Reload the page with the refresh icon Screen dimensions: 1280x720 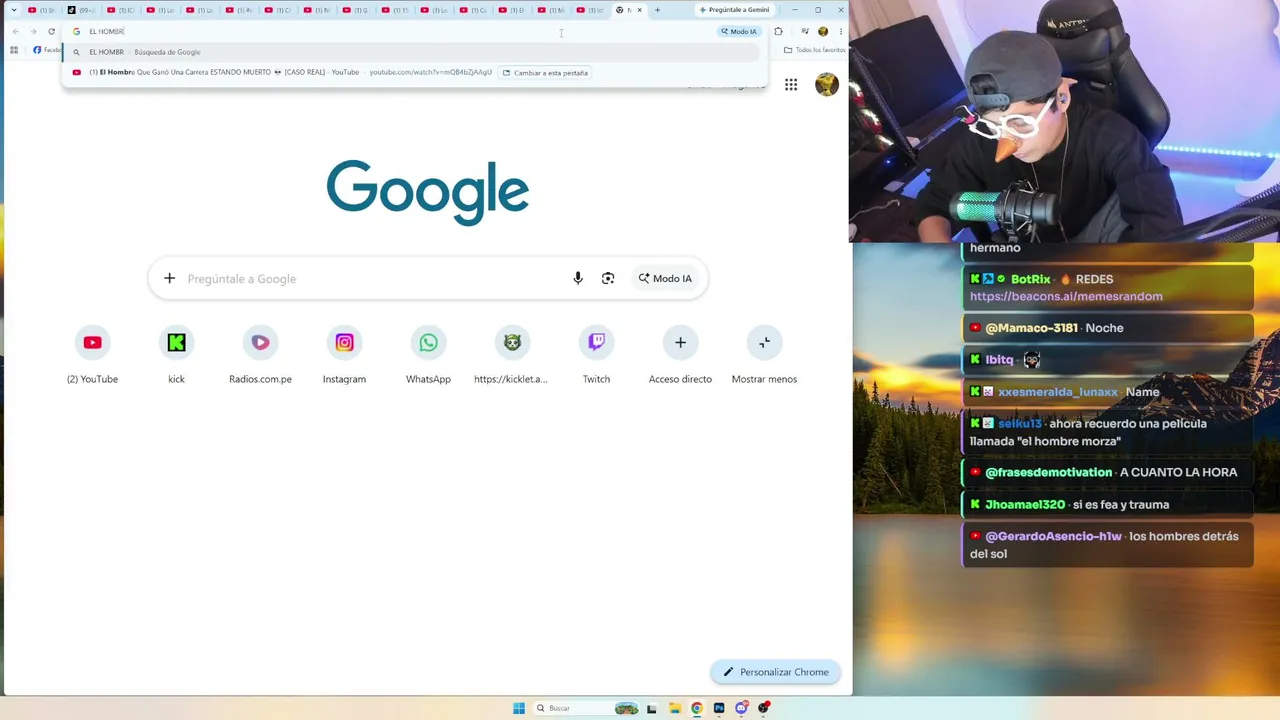(51, 31)
